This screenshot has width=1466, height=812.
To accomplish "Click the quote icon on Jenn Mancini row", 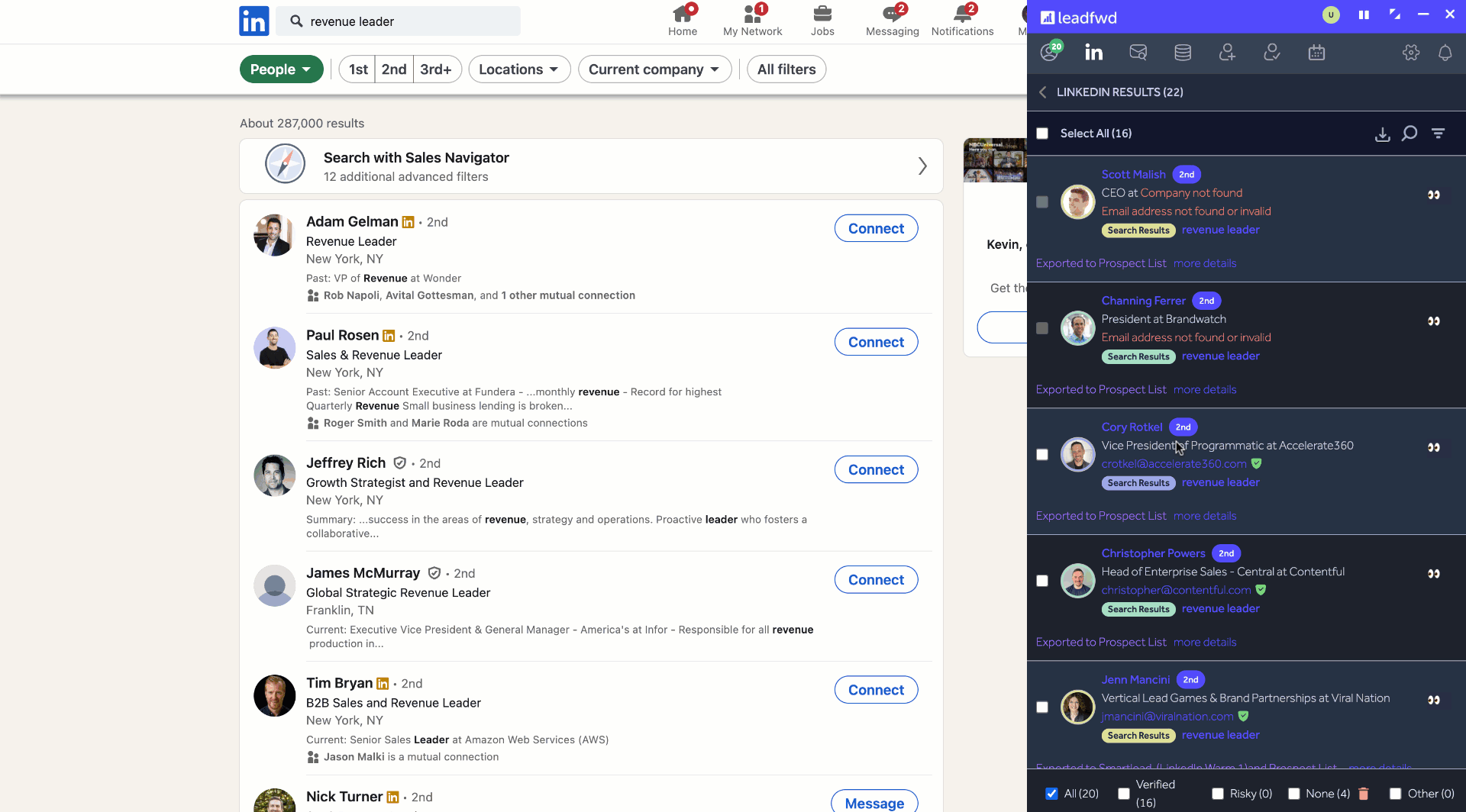I will [x=1434, y=700].
